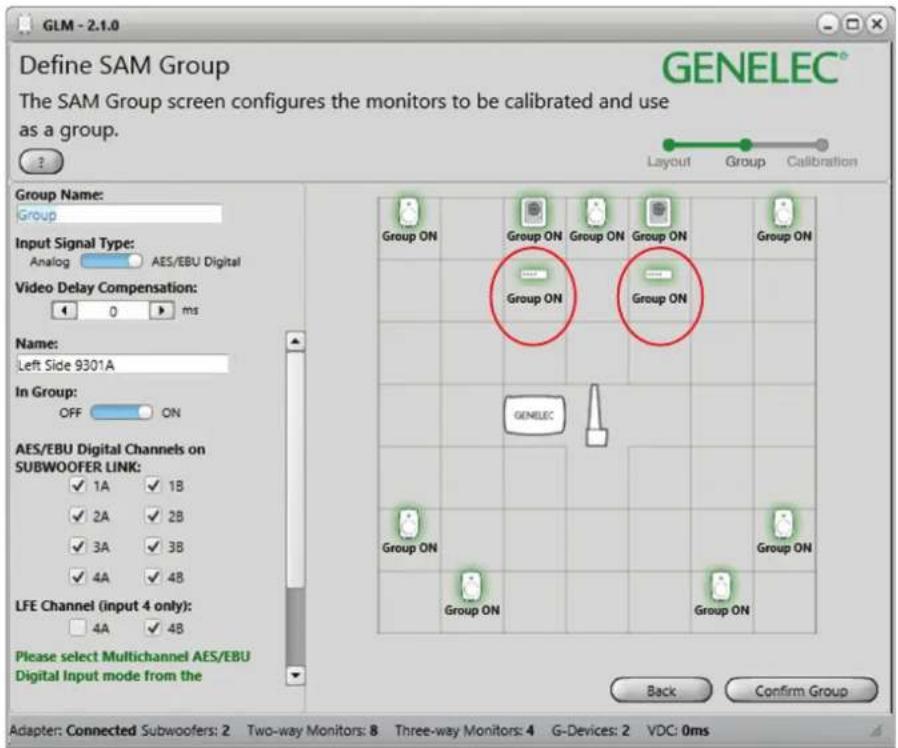Toggle Input Signal Type Analog/AES-EBU switch

point(111,261)
